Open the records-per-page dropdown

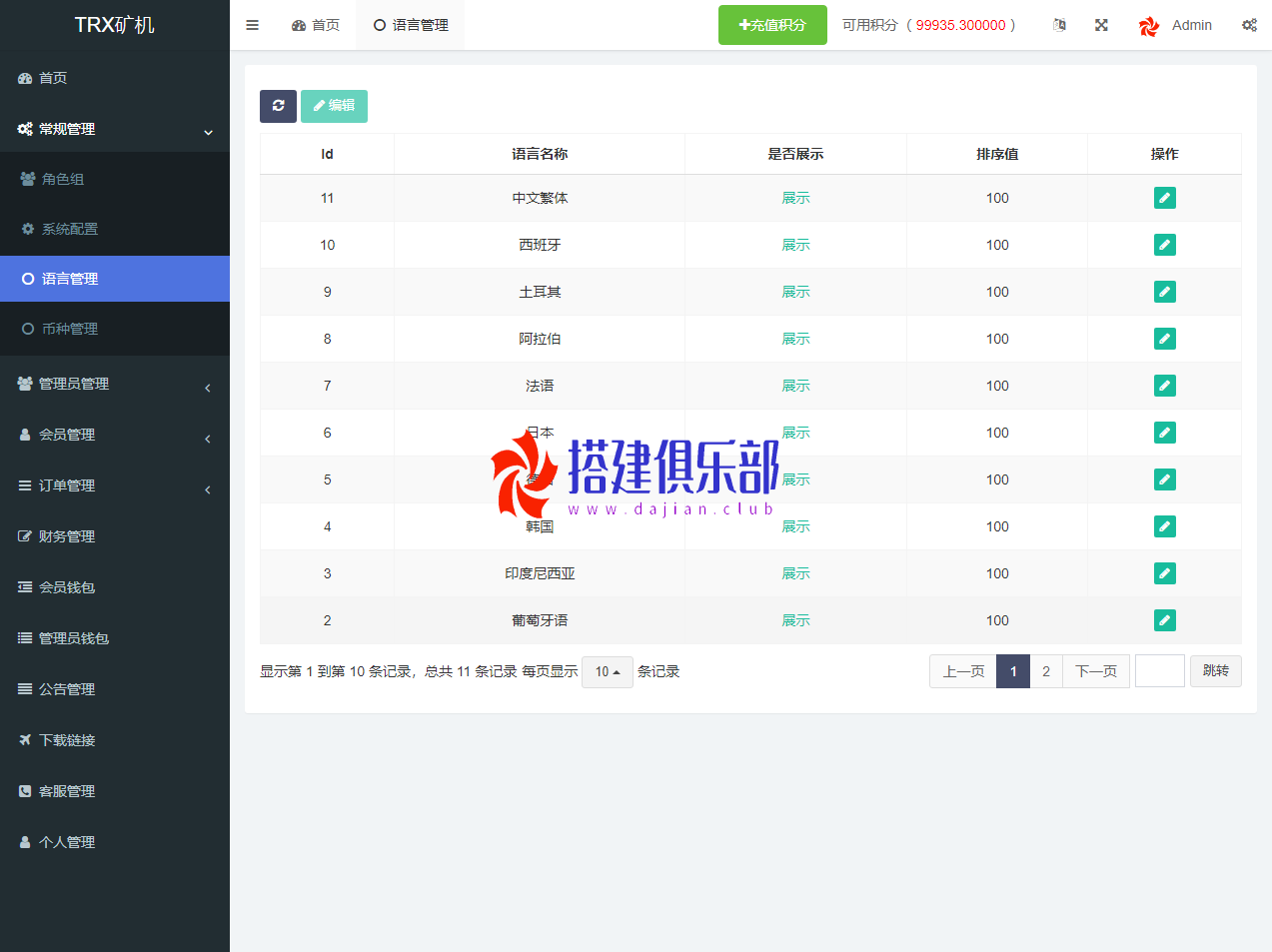608,672
